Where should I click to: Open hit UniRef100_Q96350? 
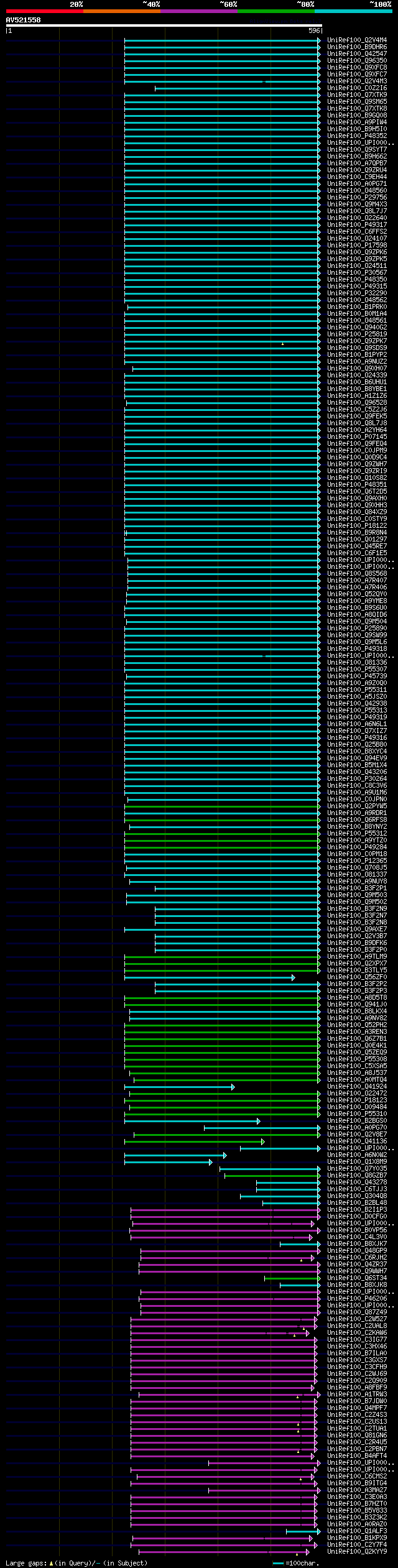tap(357, 61)
